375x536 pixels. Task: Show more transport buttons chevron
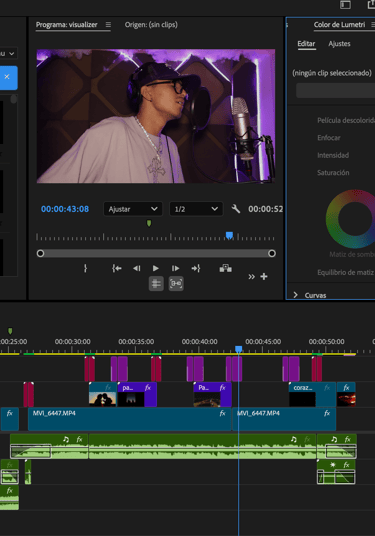click(252, 277)
